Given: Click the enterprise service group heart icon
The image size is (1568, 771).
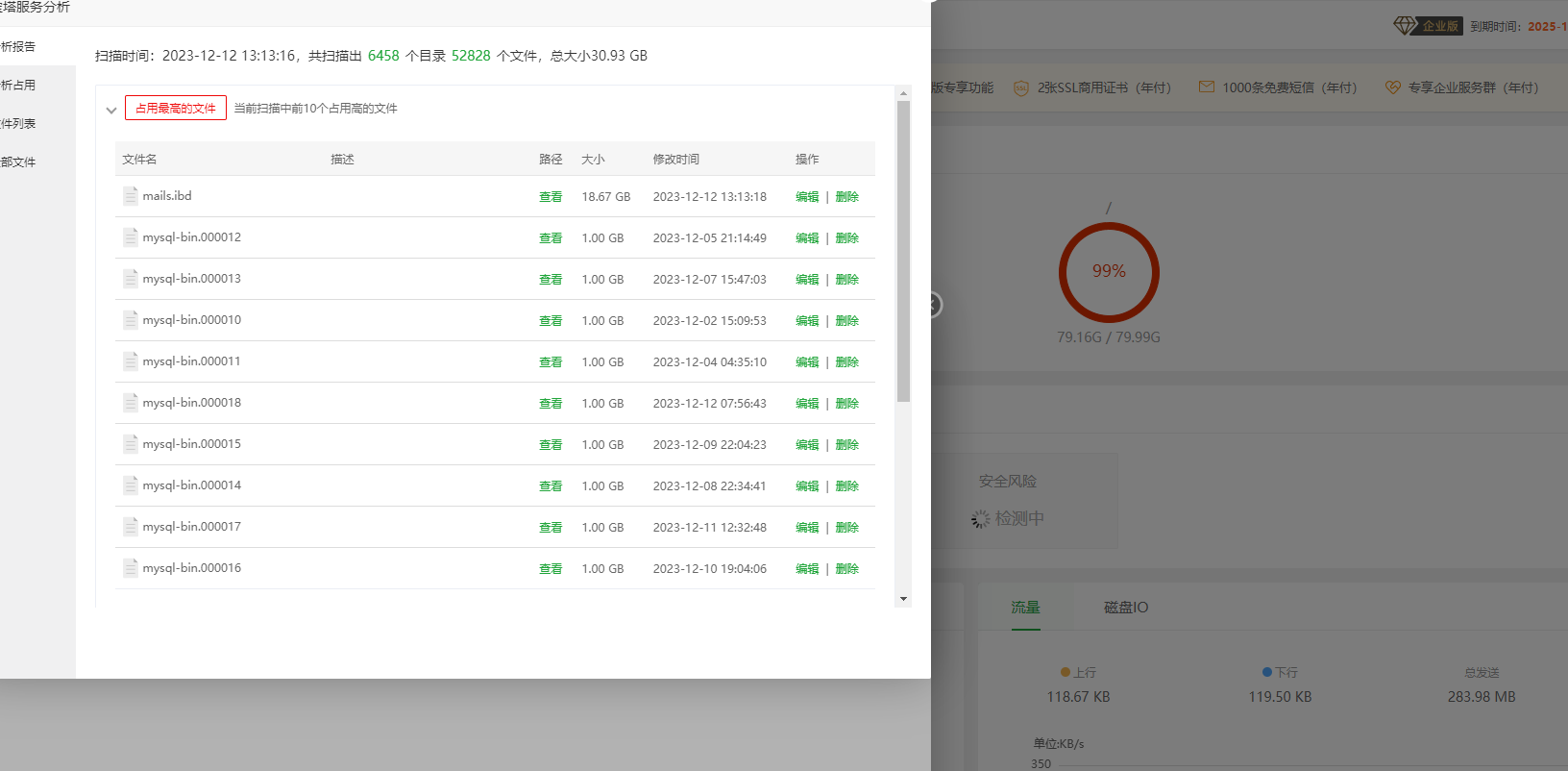Looking at the screenshot, I should click(1392, 87).
